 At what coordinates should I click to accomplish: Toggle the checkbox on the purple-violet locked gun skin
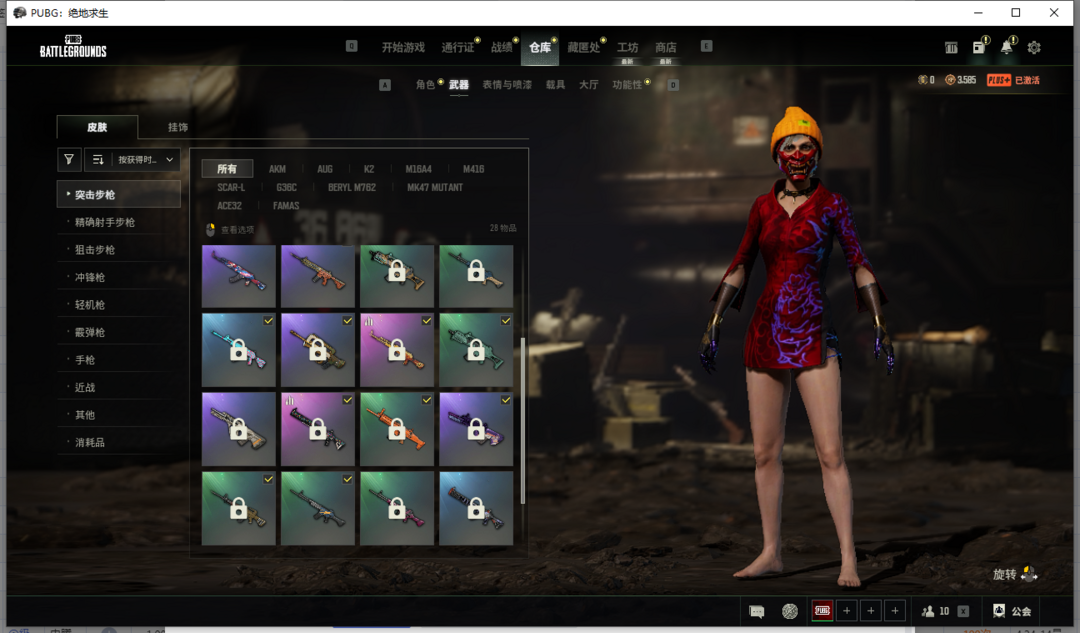[506, 399]
